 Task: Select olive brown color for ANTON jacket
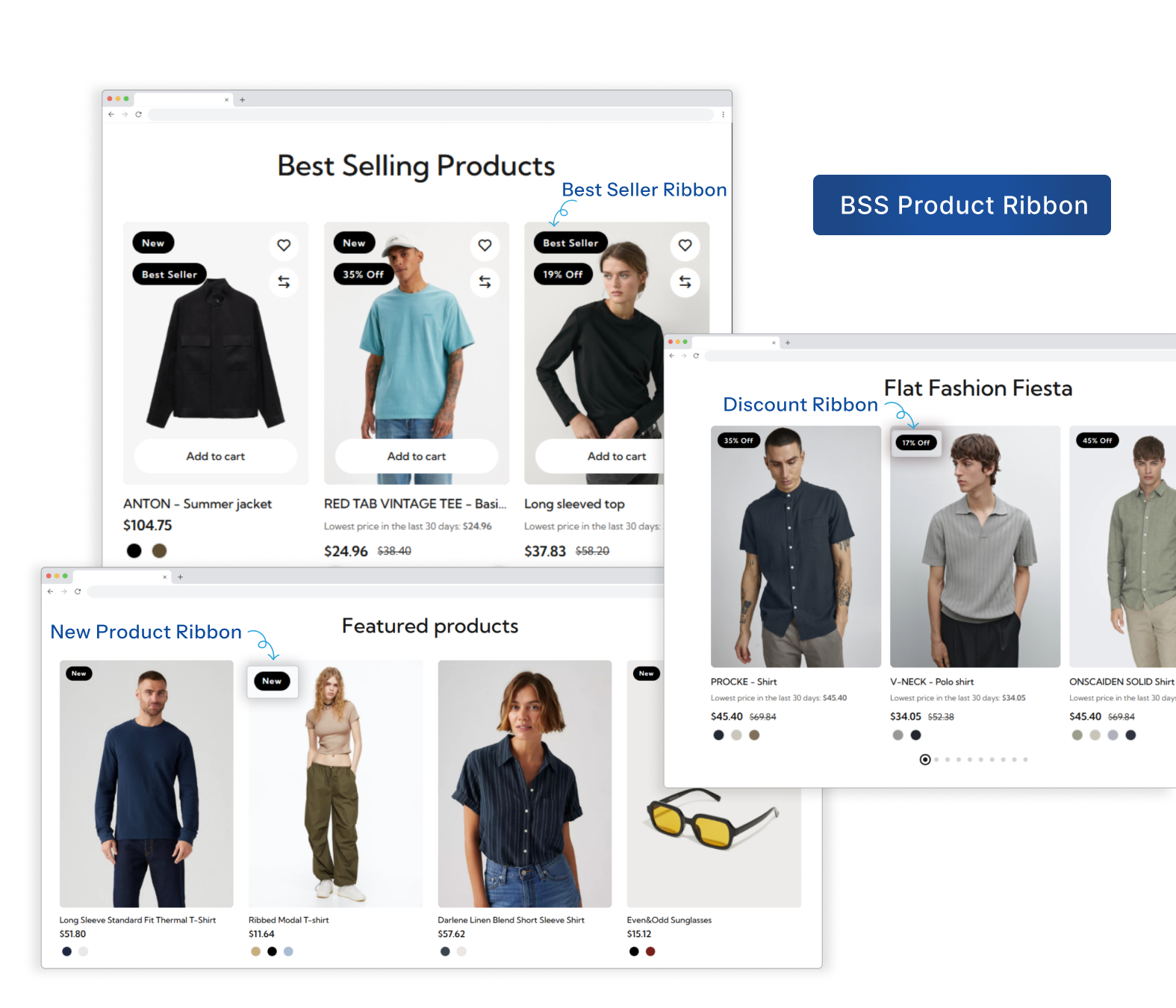point(159,551)
